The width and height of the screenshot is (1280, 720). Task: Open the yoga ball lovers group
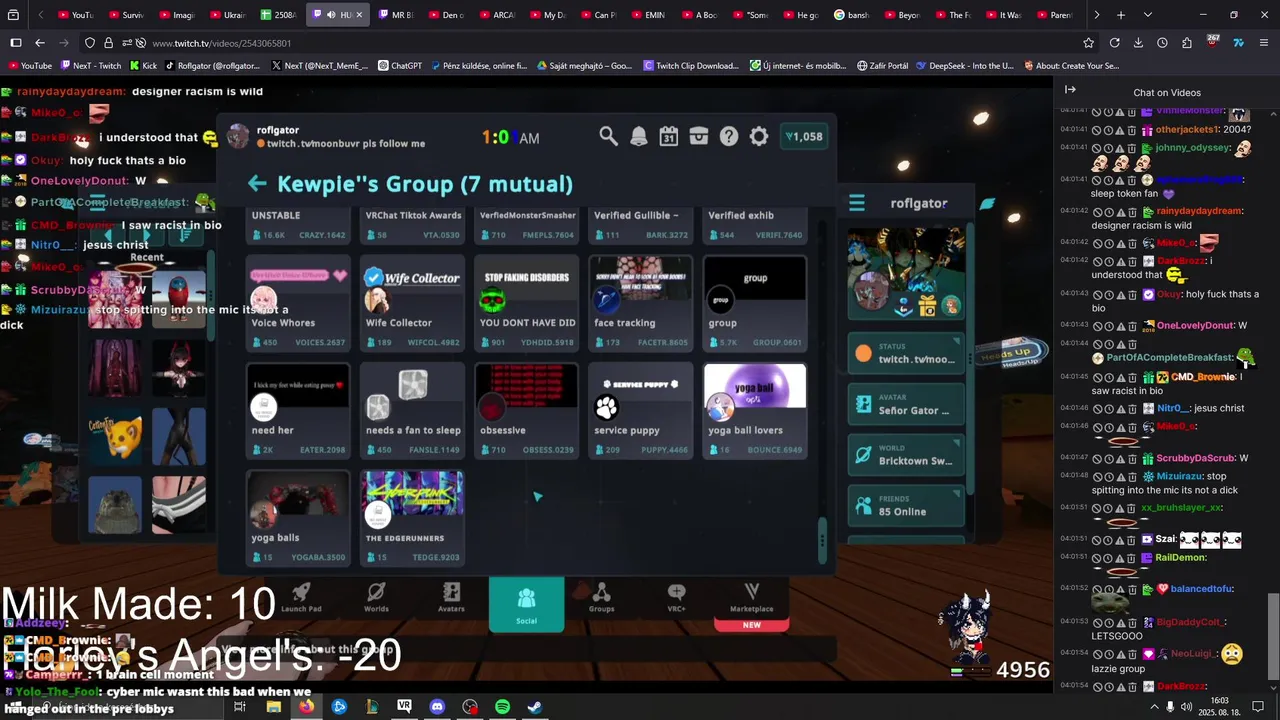[x=755, y=411]
